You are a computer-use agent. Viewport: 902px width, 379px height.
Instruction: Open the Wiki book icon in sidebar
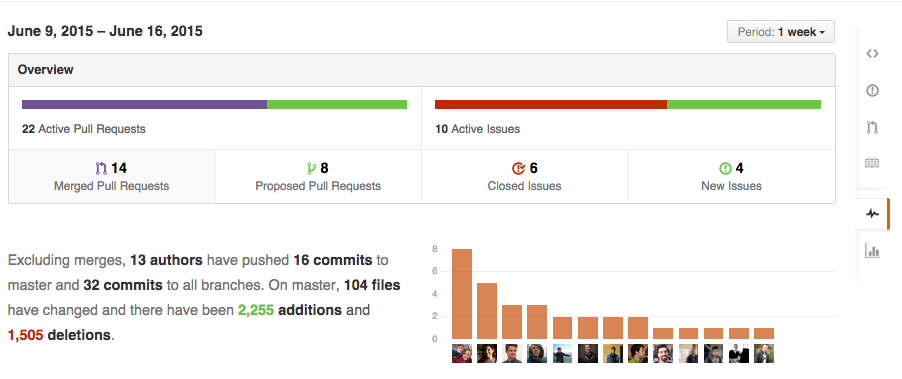[872, 163]
